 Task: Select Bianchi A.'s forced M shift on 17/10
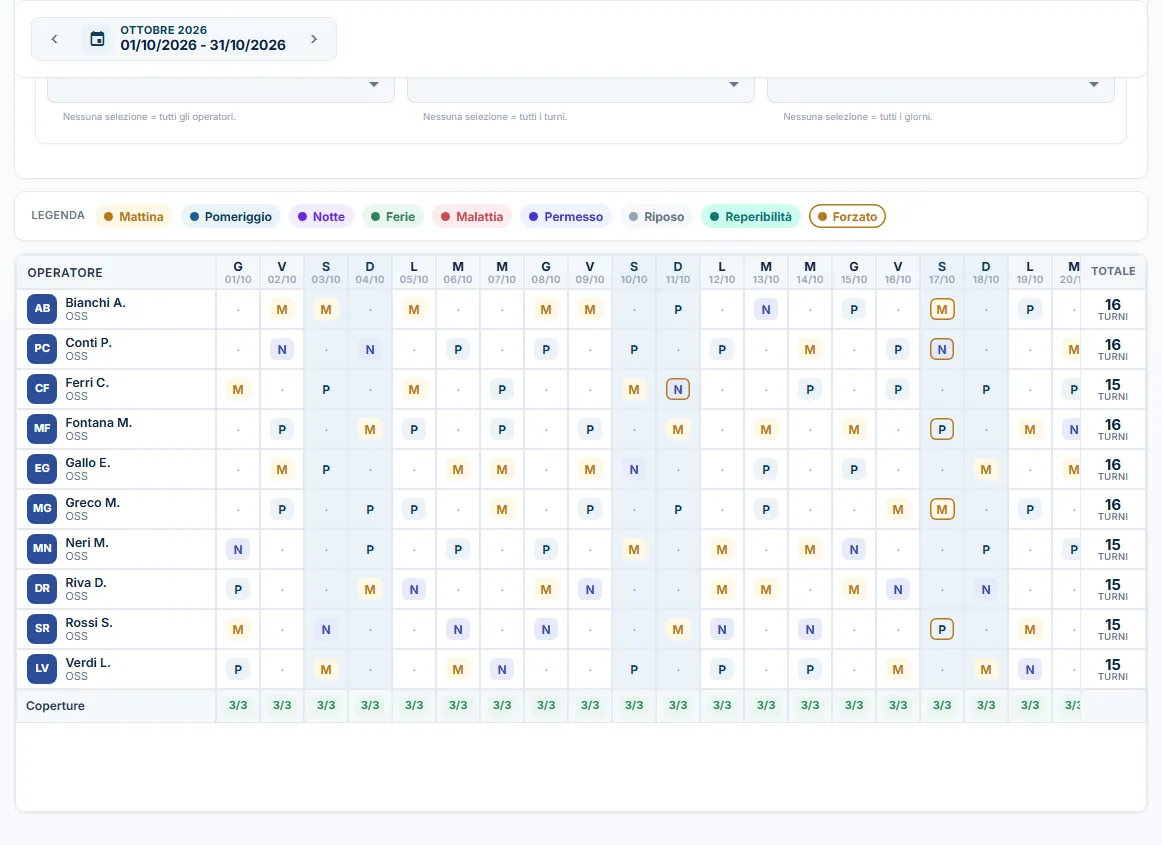click(x=942, y=309)
